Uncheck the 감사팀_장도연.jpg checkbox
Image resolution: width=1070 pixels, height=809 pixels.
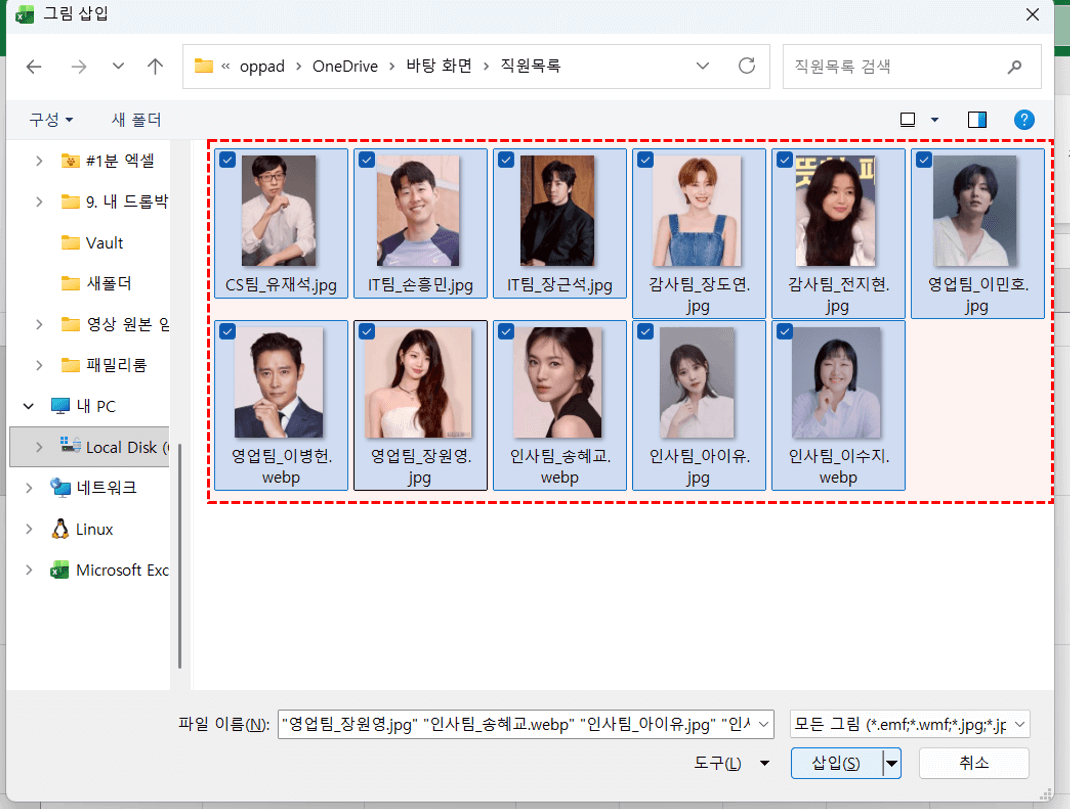coord(645,160)
